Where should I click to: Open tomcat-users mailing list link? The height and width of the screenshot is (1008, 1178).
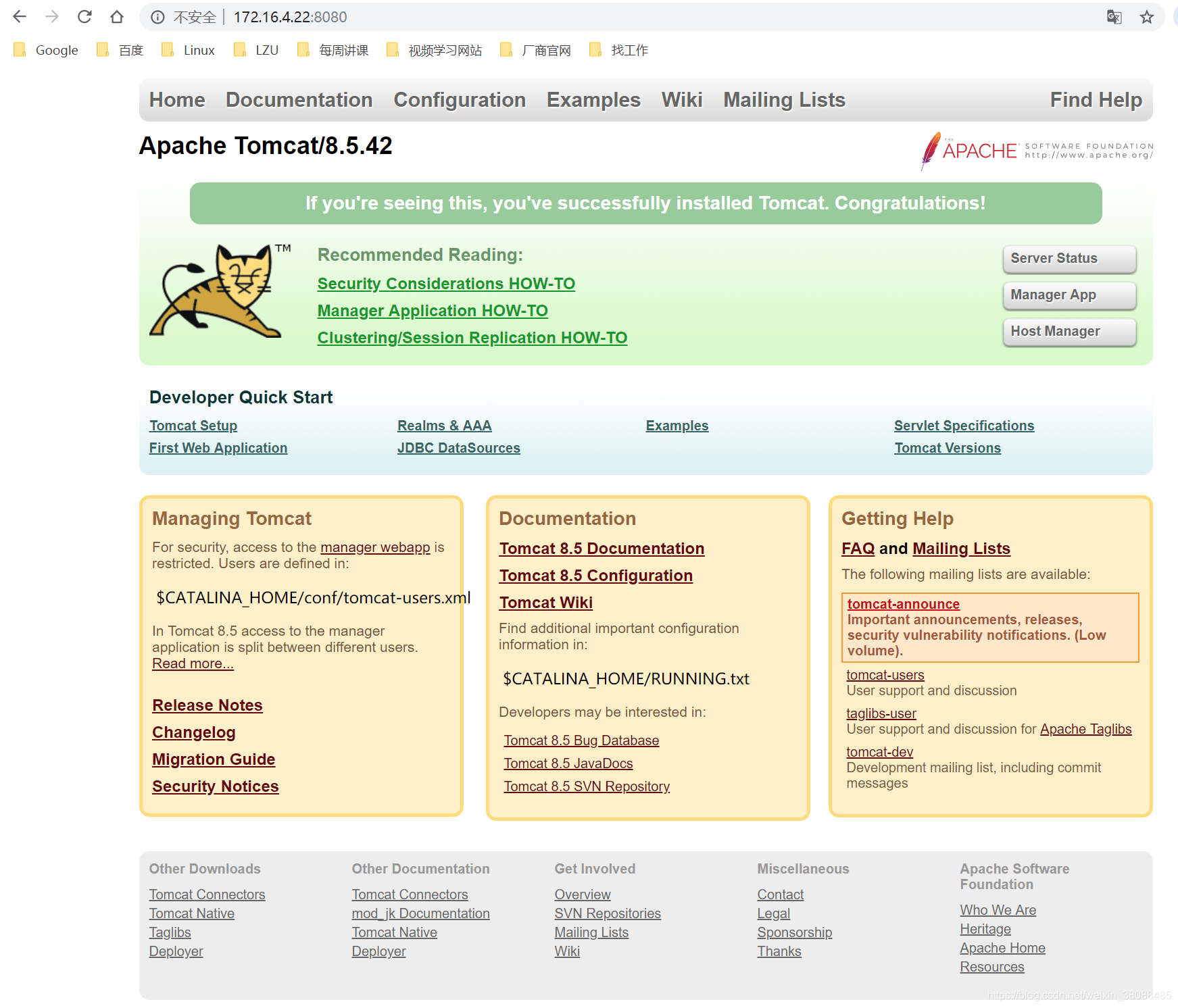885,675
